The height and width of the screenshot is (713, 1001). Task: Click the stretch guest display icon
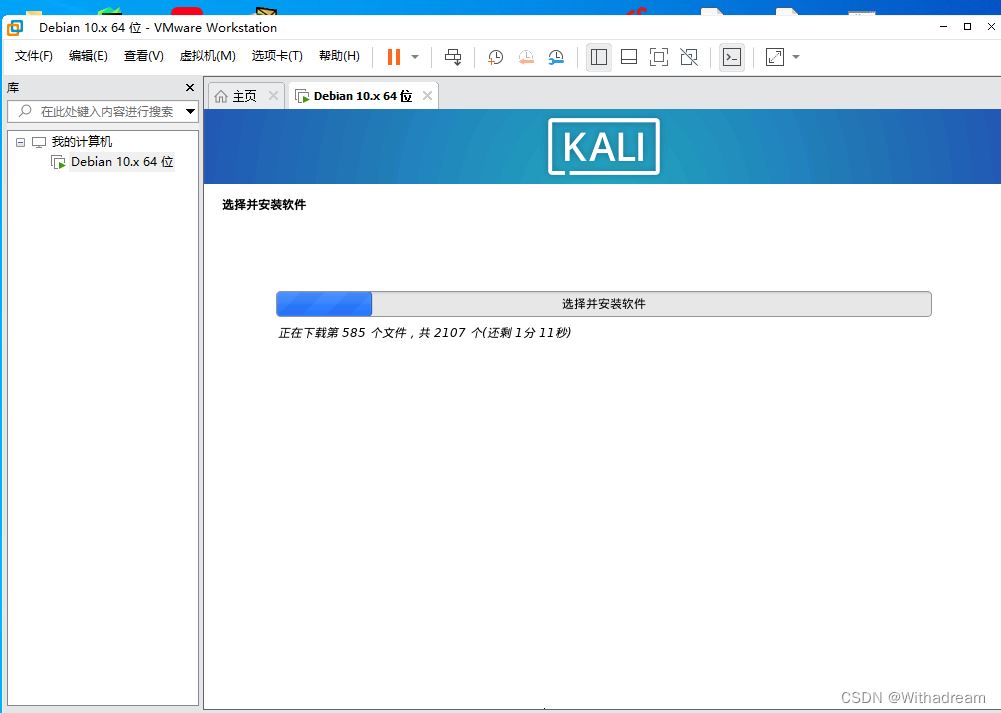pos(774,57)
